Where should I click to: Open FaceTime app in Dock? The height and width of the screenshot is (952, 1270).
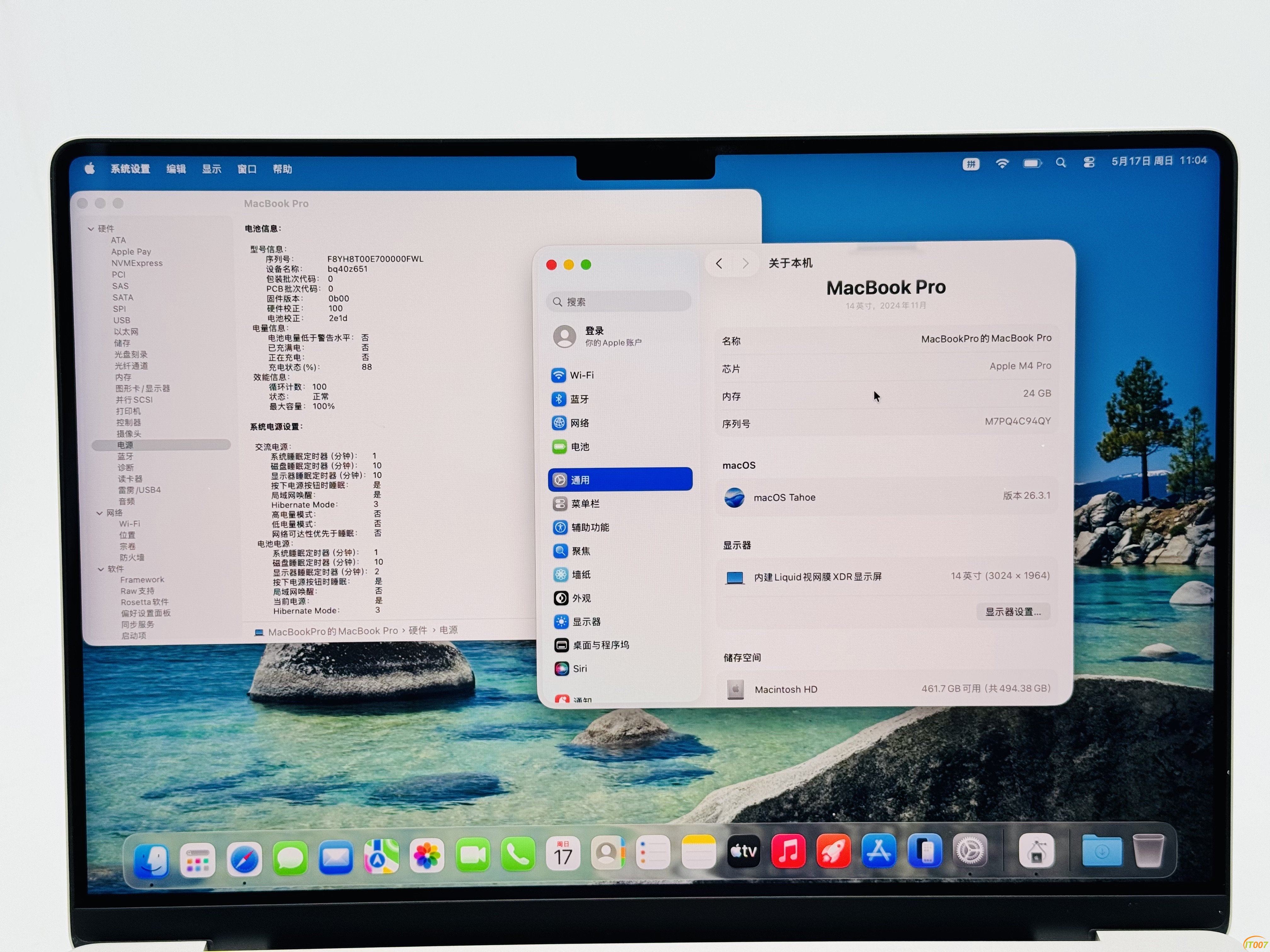472,855
